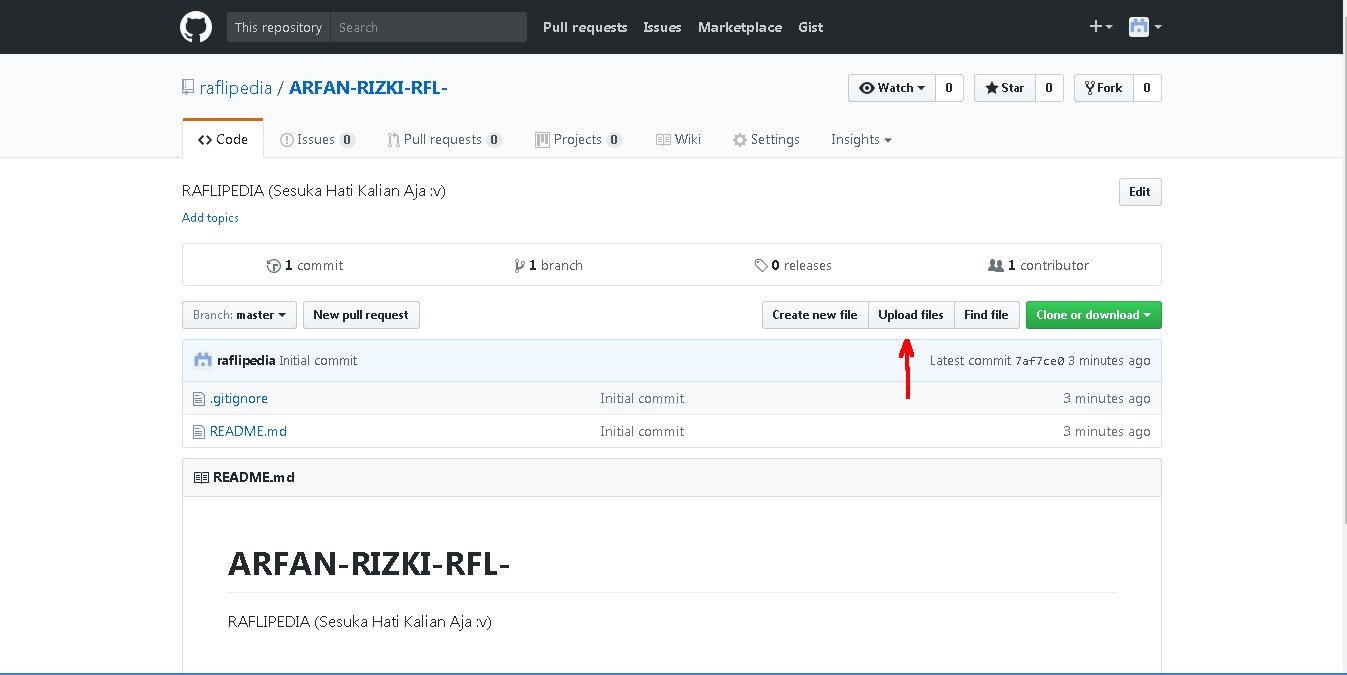Click the contributors icon showing 1 contributor

pyautogui.click(x=996, y=265)
